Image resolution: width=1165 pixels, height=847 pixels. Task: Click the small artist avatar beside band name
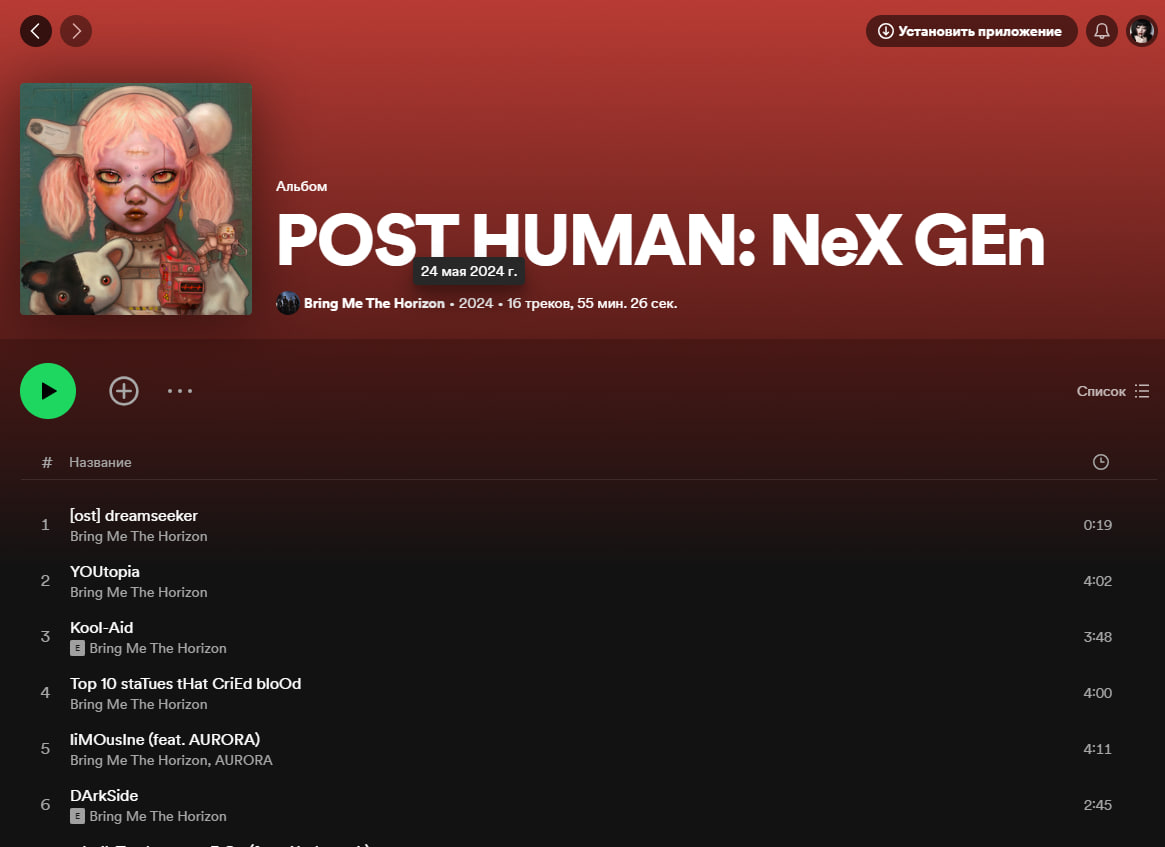coord(288,303)
